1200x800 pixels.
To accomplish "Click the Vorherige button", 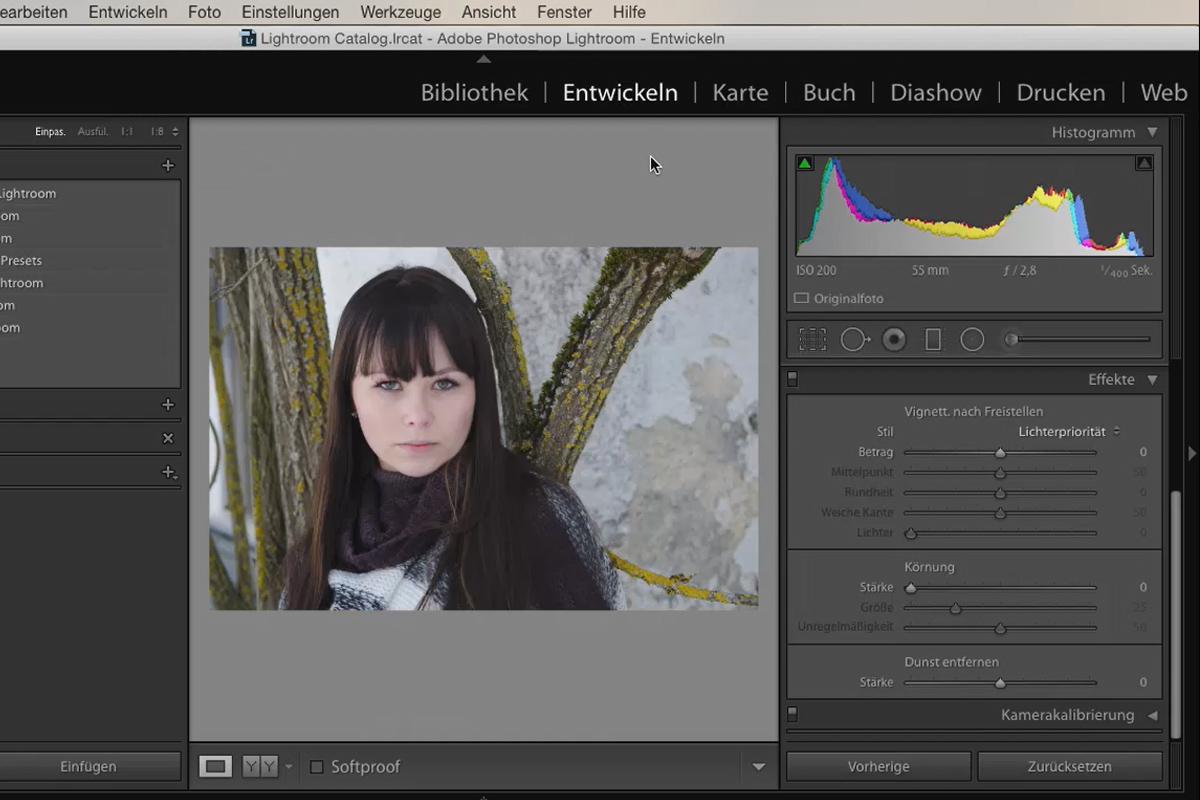I will click(x=878, y=767).
